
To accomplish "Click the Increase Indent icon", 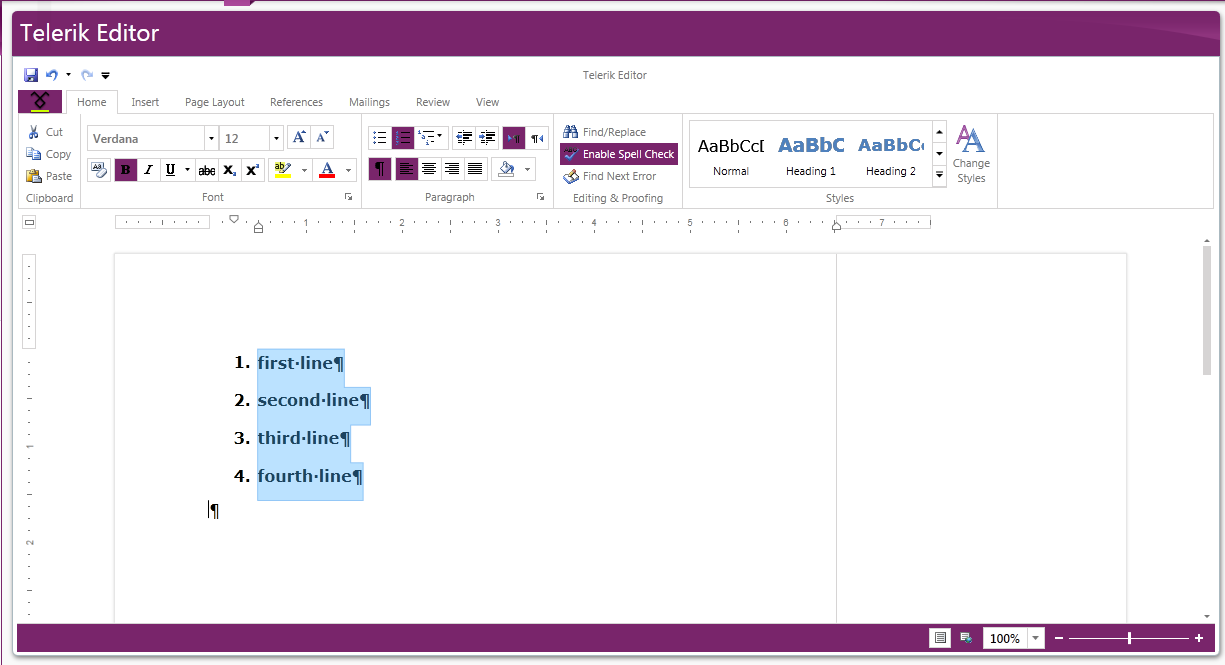I will 487,137.
